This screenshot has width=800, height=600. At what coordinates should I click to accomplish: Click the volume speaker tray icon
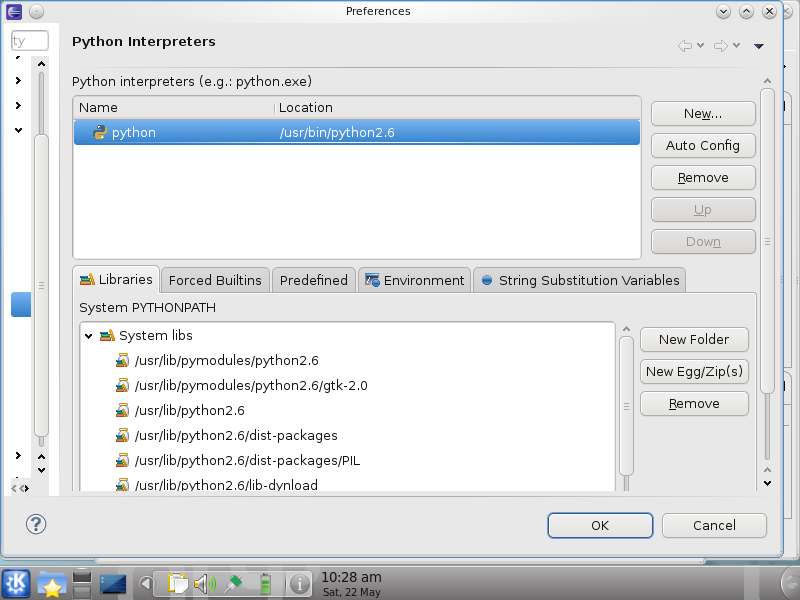pos(205,583)
